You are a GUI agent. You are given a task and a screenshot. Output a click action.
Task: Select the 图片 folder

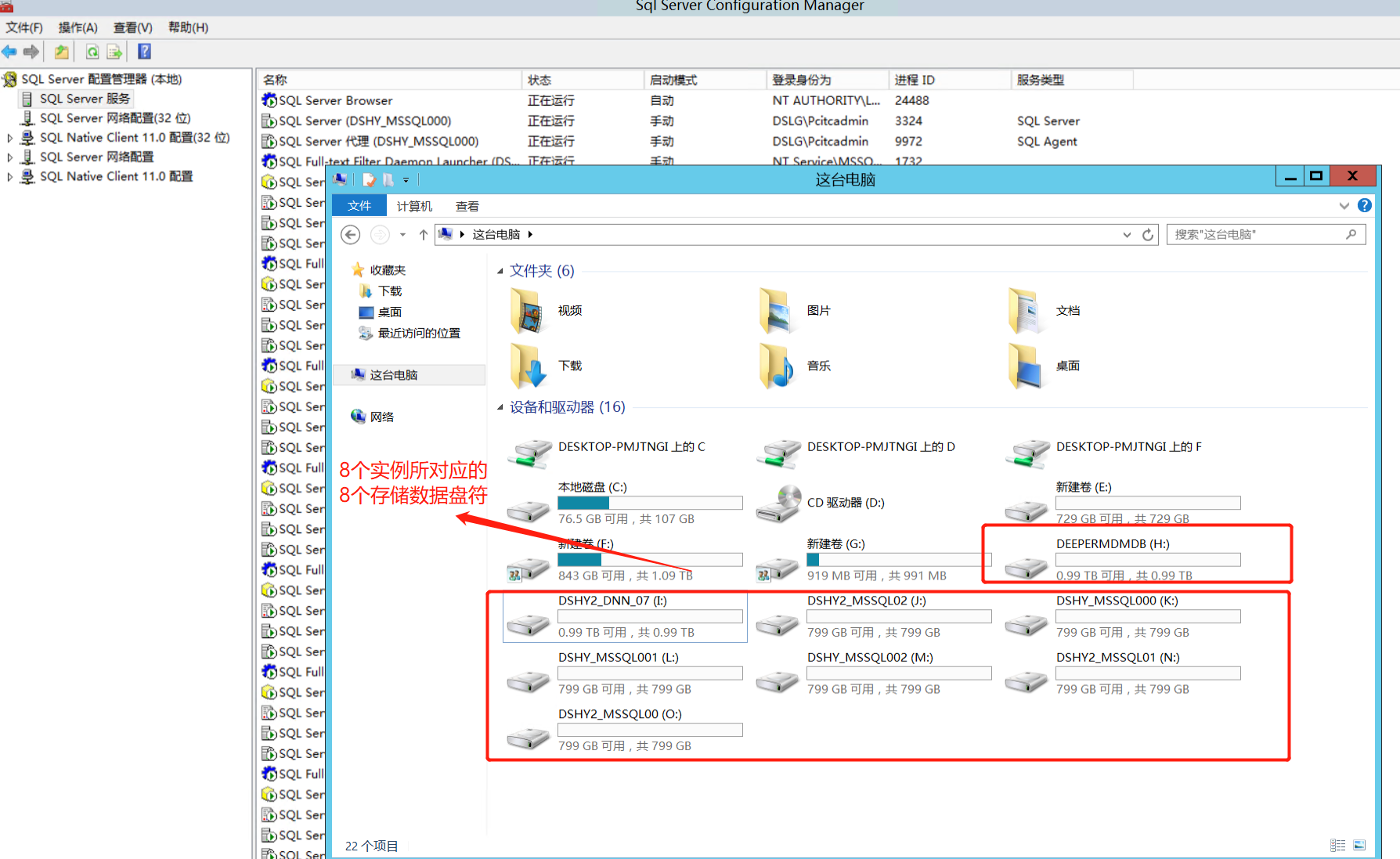click(796, 311)
